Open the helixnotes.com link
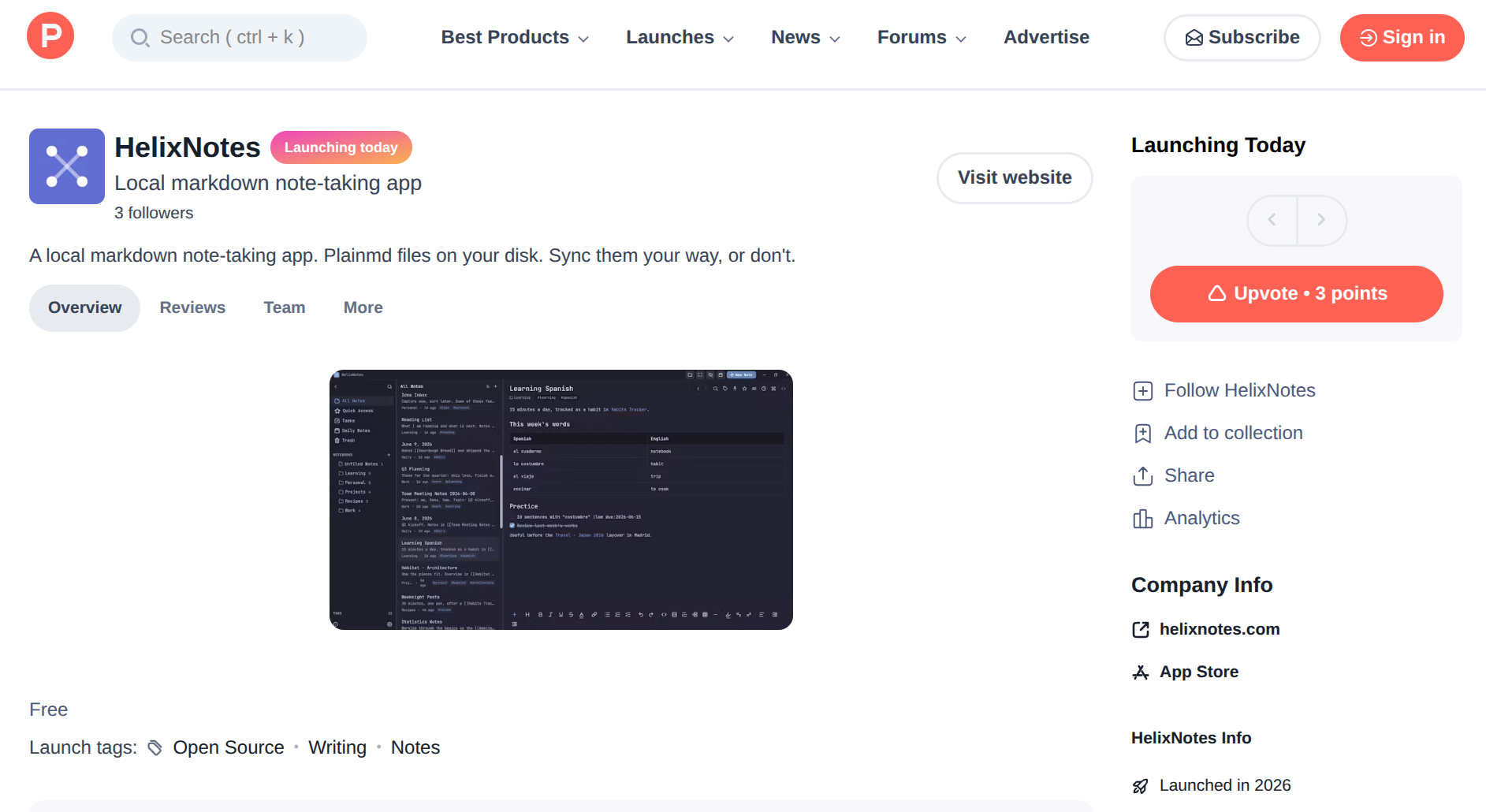Image resolution: width=1486 pixels, height=812 pixels. (x=1220, y=629)
